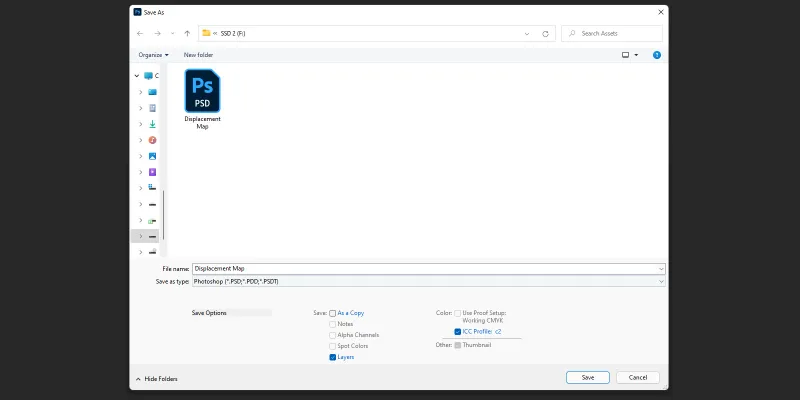
Task: Open the address bar previous locations dropdown
Action: (527, 34)
